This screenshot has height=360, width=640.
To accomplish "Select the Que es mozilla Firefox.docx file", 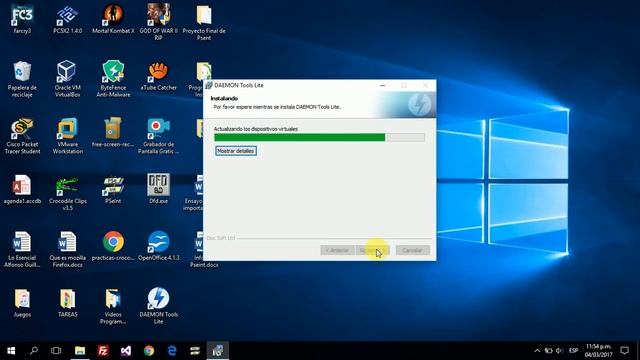I will click(67, 249).
